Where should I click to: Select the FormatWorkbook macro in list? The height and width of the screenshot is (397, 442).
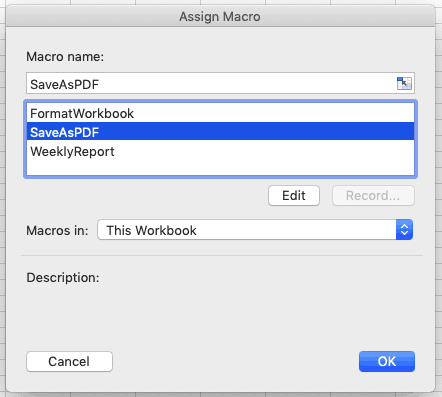(220, 113)
